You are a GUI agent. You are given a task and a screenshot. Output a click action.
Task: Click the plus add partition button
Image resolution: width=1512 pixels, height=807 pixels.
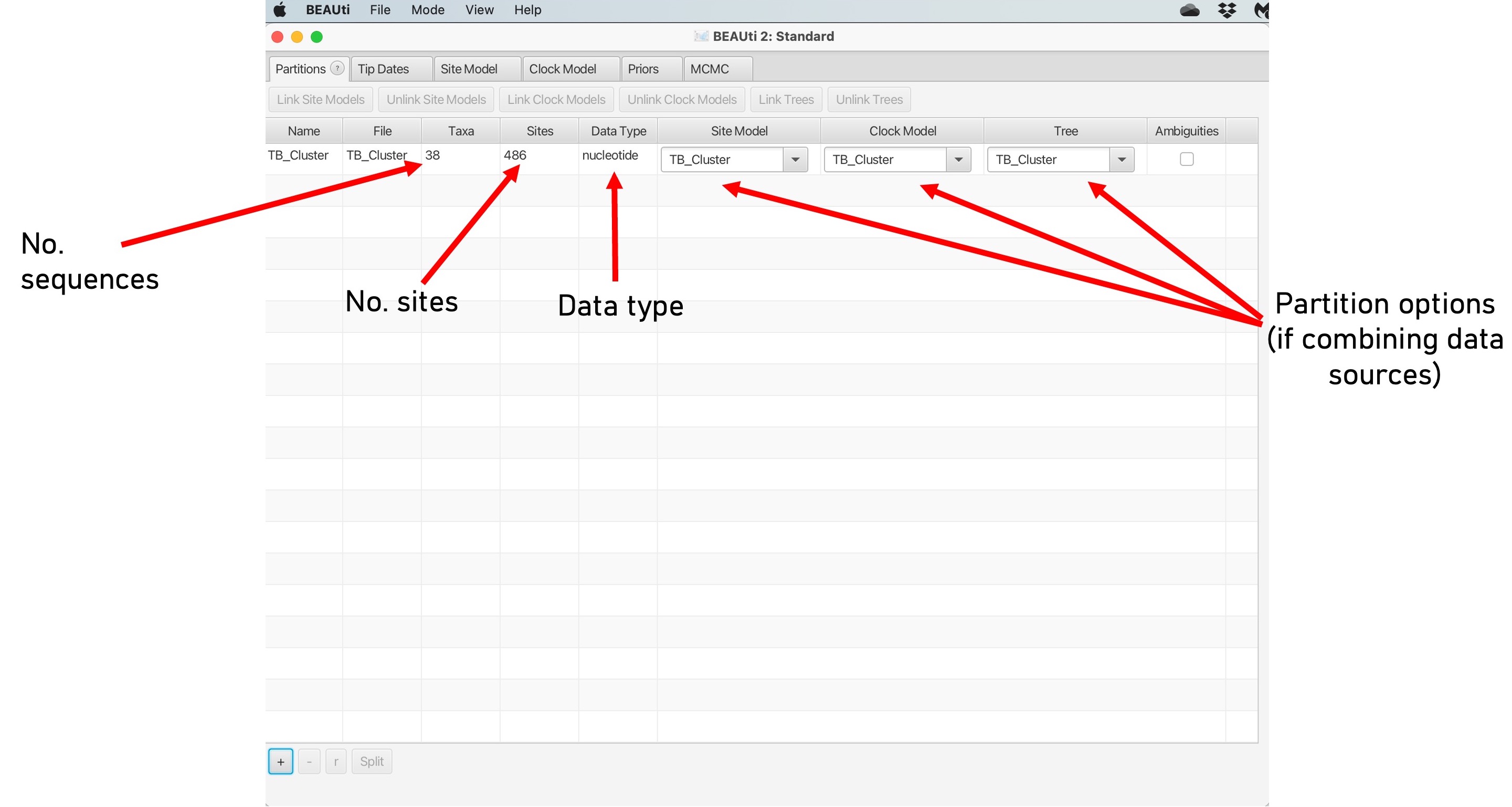point(281,762)
